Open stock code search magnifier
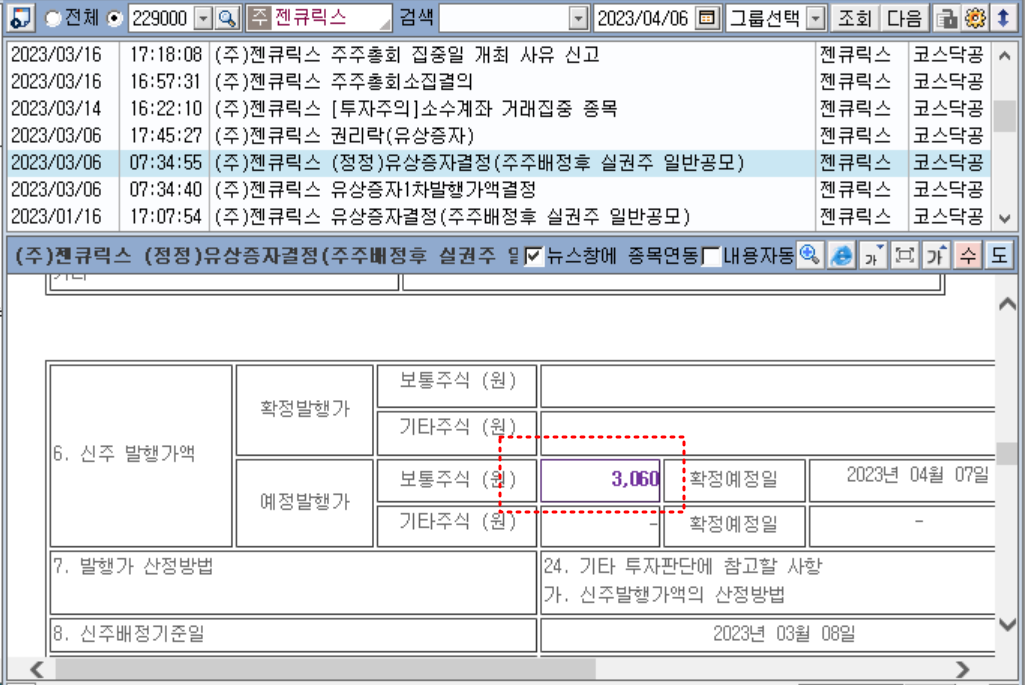Screen dimensions: 1025x685 click(x=227, y=18)
